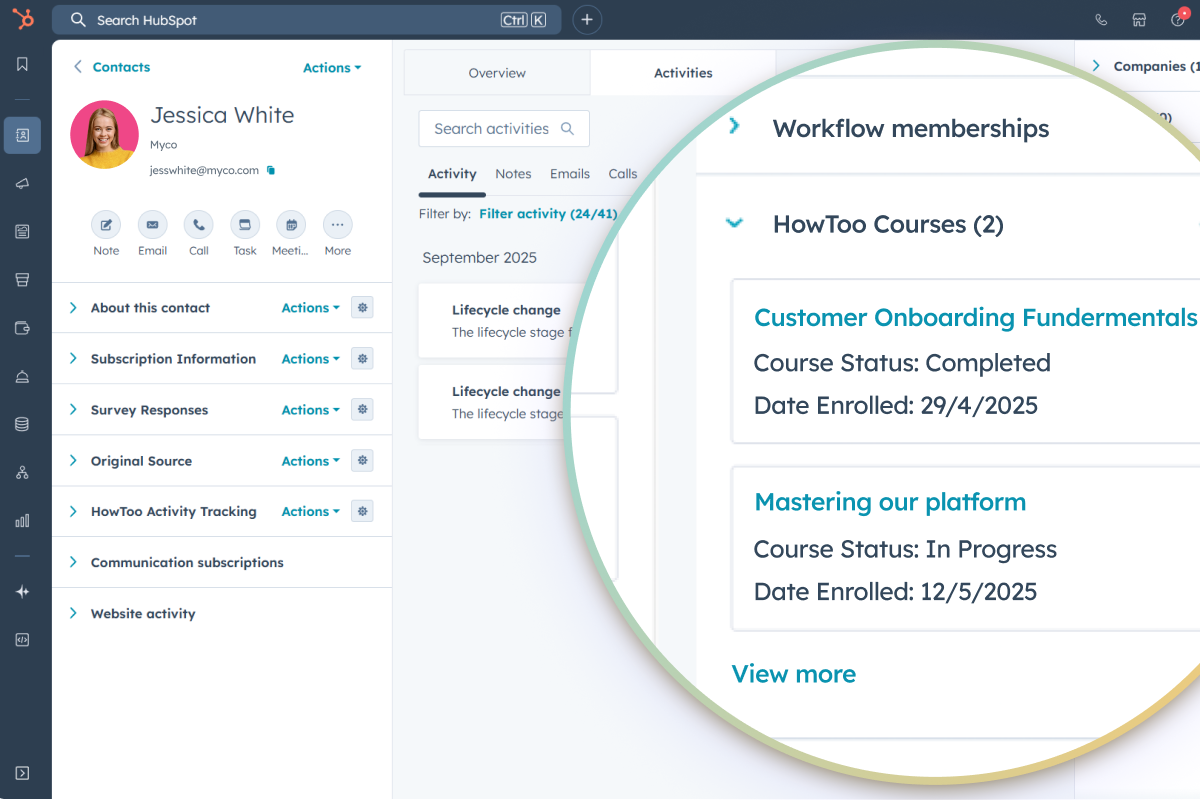Expand Survey Responses section
This screenshot has width=1200, height=800.
[x=73, y=410]
